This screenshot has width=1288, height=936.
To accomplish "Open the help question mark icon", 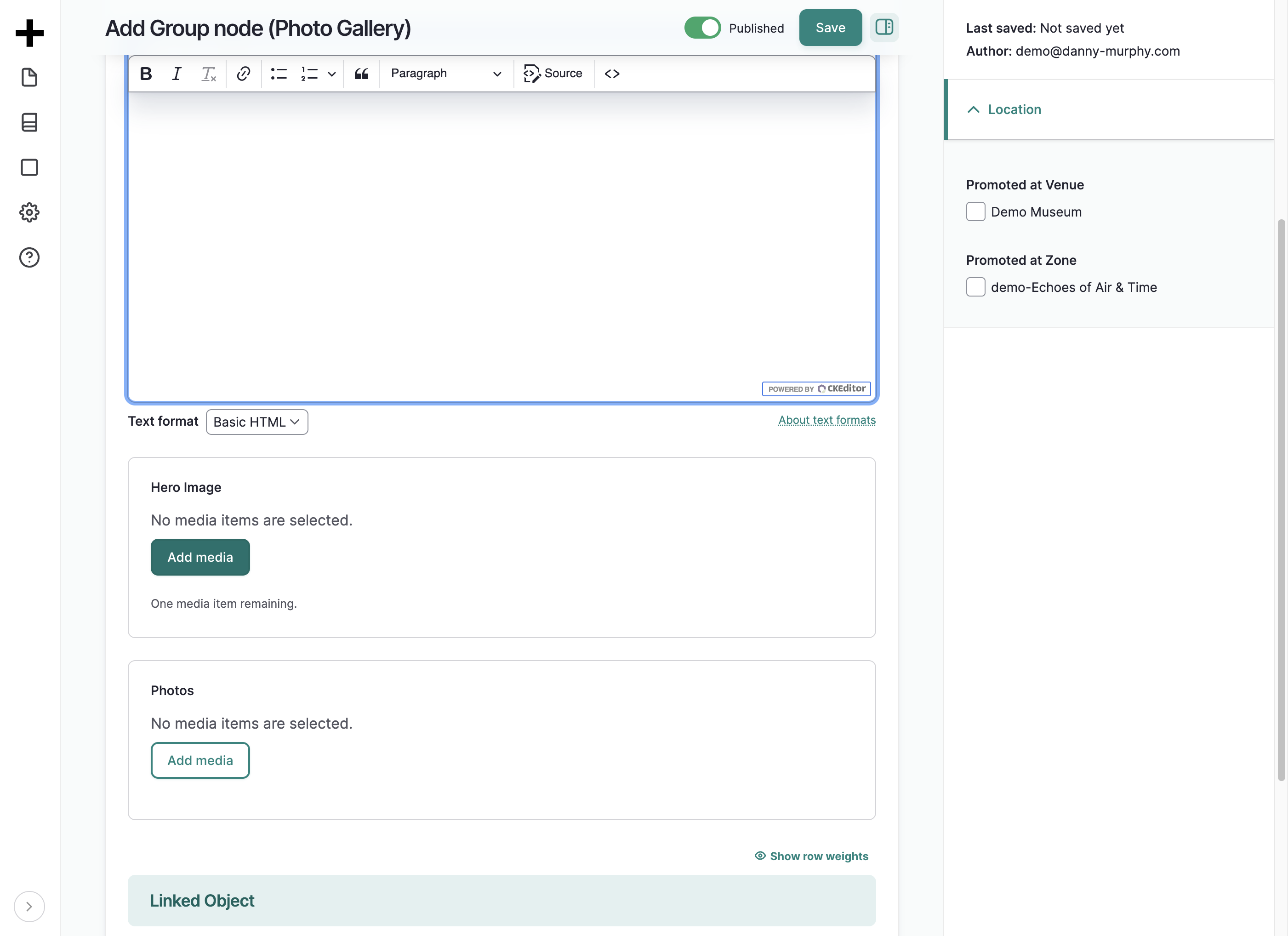I will click(x=29, y=257).
